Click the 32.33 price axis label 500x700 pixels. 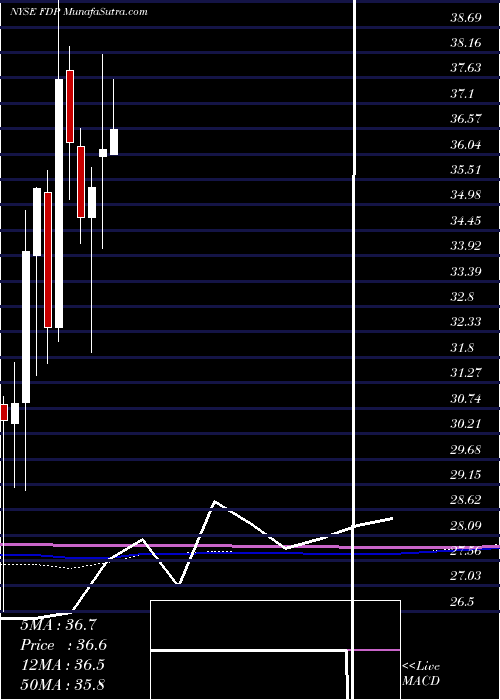coord(466,322)
